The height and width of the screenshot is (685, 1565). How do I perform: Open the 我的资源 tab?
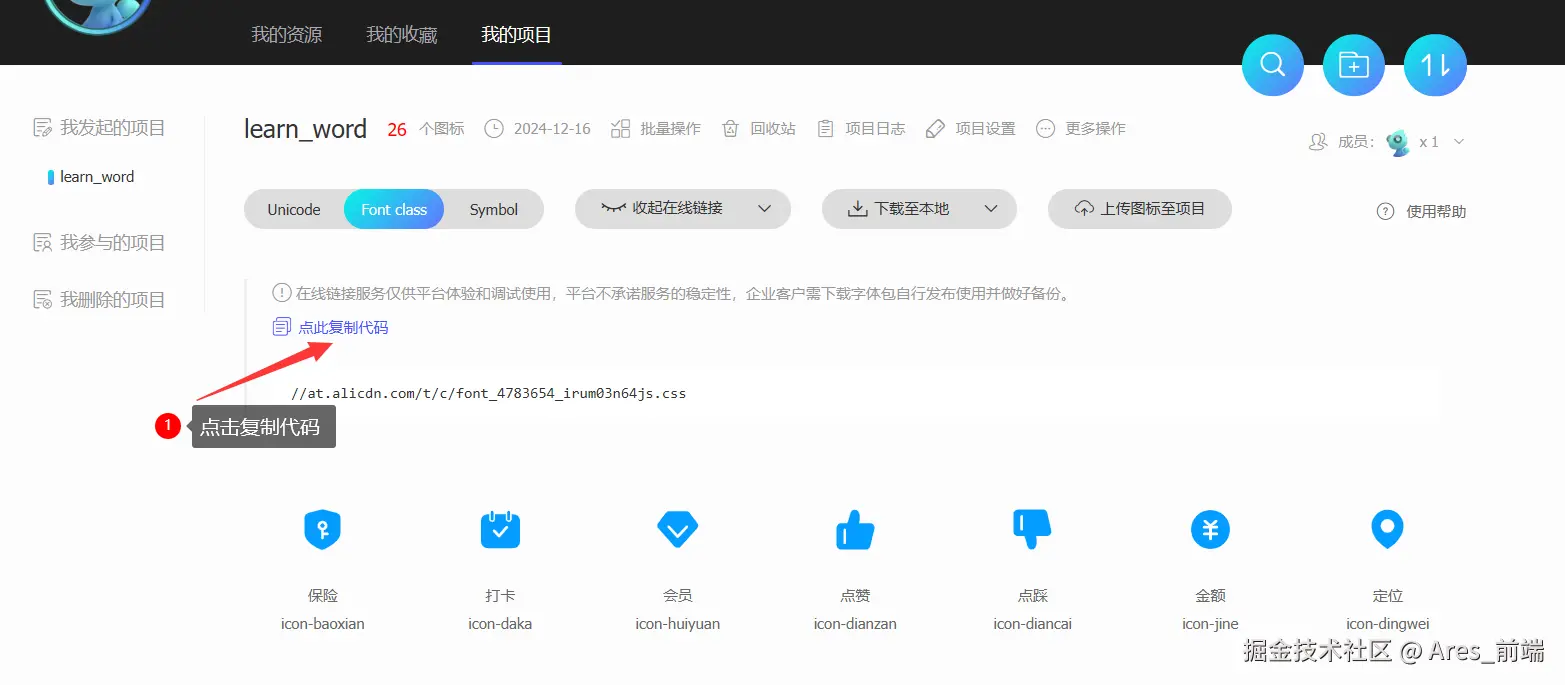pos(286,35)
